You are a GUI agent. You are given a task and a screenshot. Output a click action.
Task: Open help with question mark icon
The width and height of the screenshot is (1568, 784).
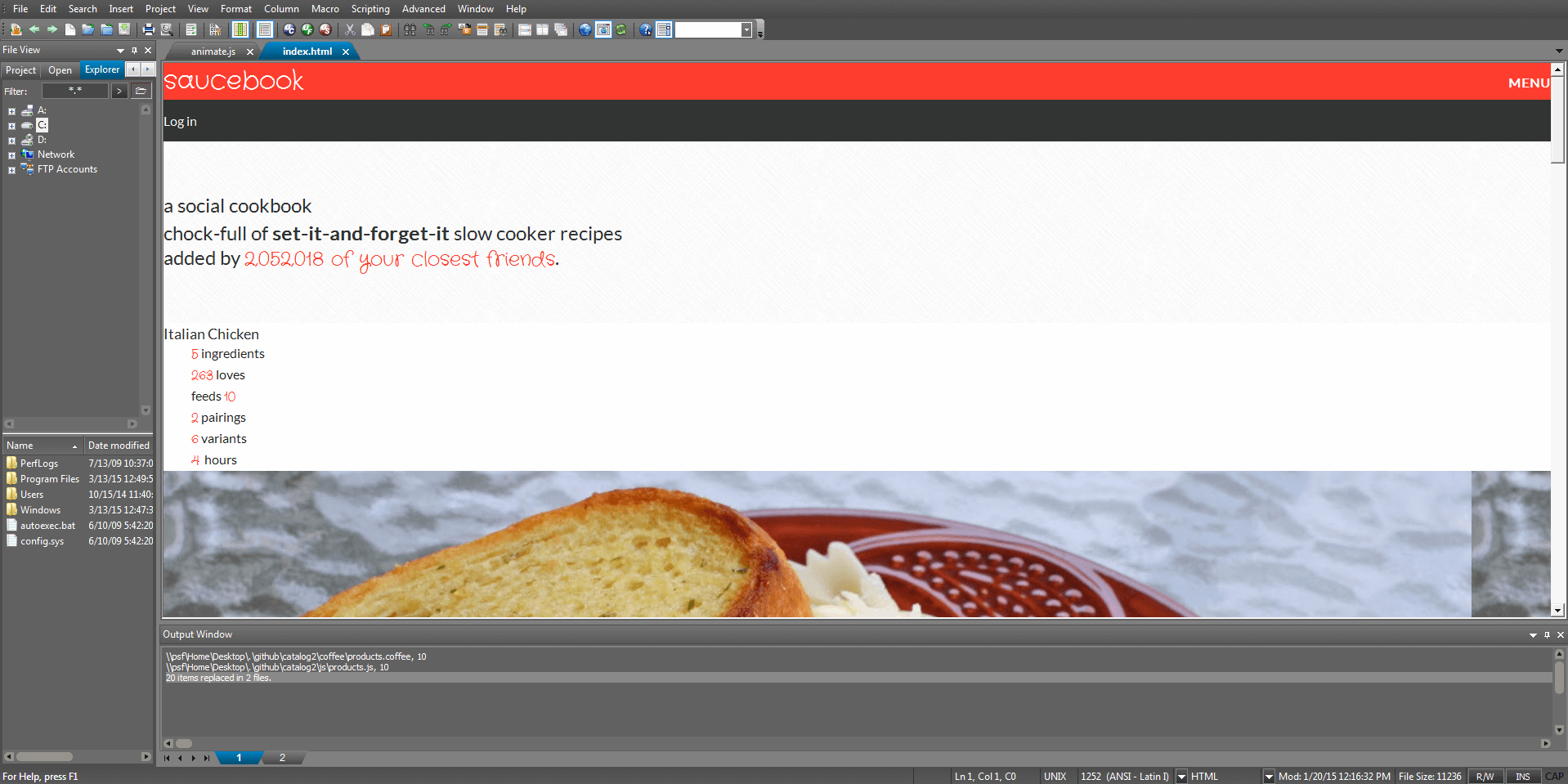click(x=646, y=29)
